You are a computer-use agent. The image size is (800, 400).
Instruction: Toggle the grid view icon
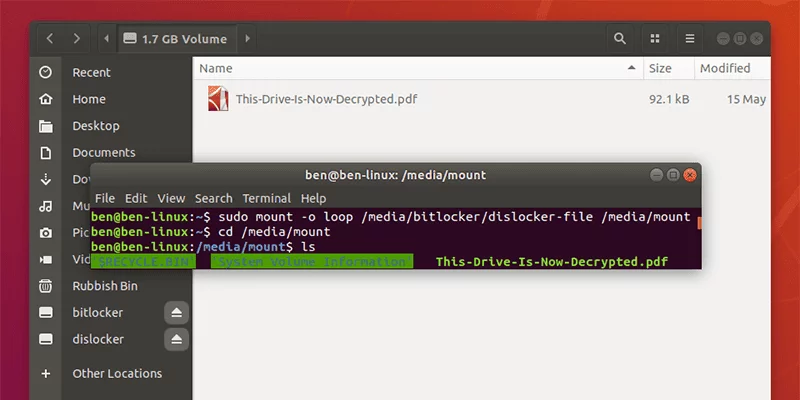click(x=655, y=39)
